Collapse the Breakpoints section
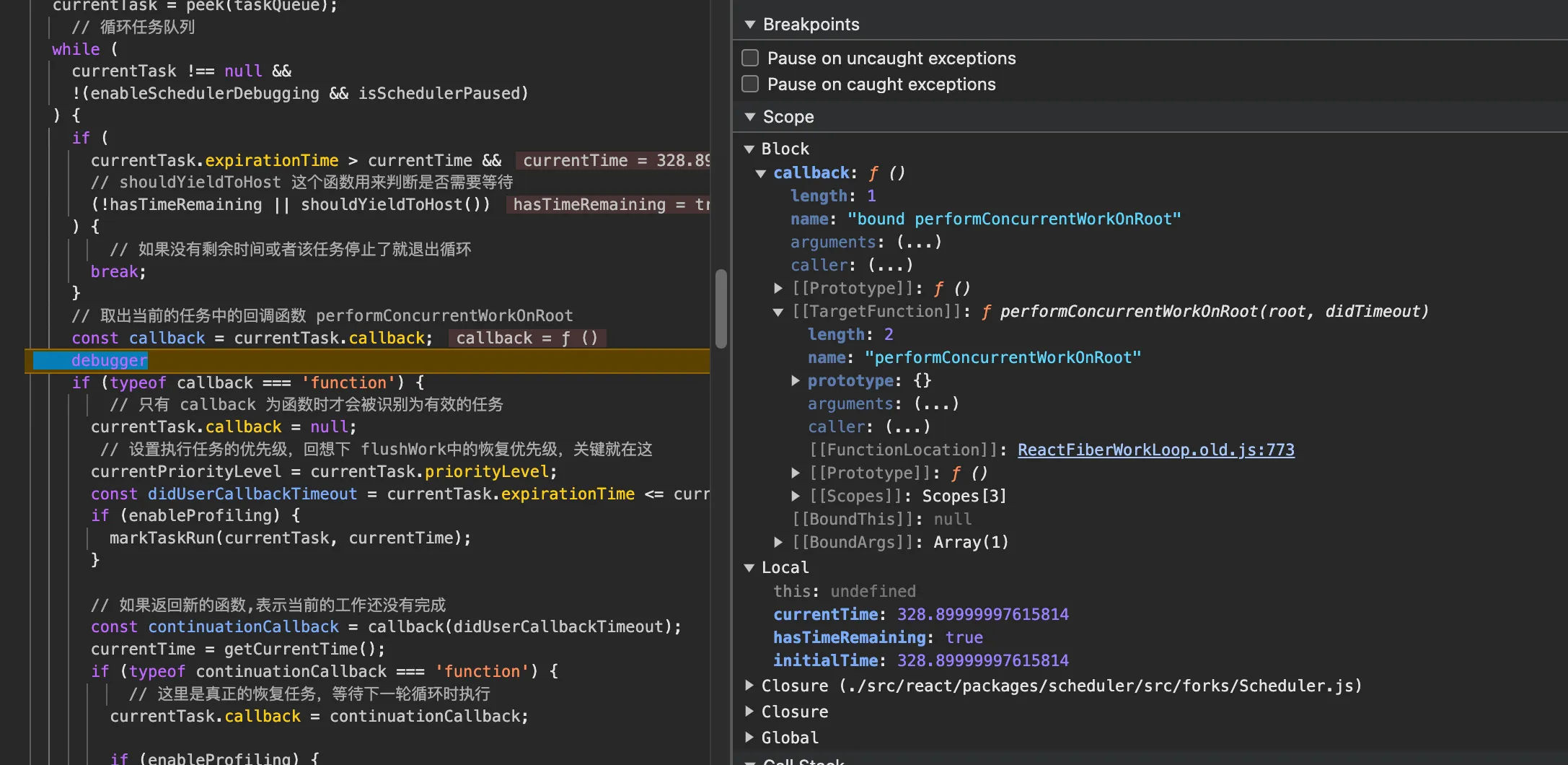The height and width of the screenshot is (765, 1568). tap(750, 25)
